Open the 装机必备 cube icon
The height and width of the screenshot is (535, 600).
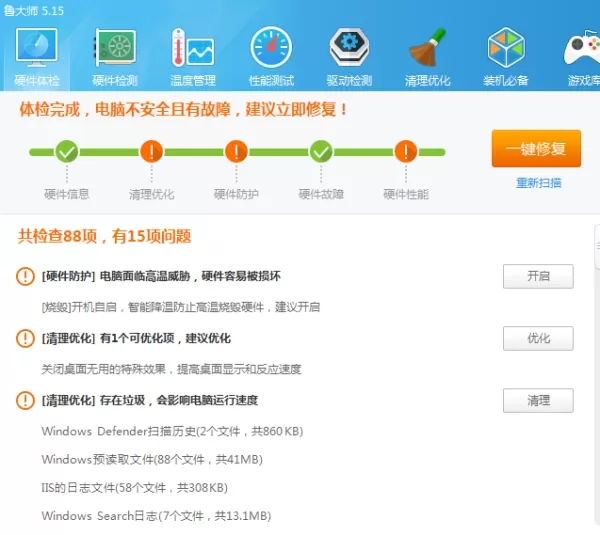pyautogui.click(x=506, y=47)
